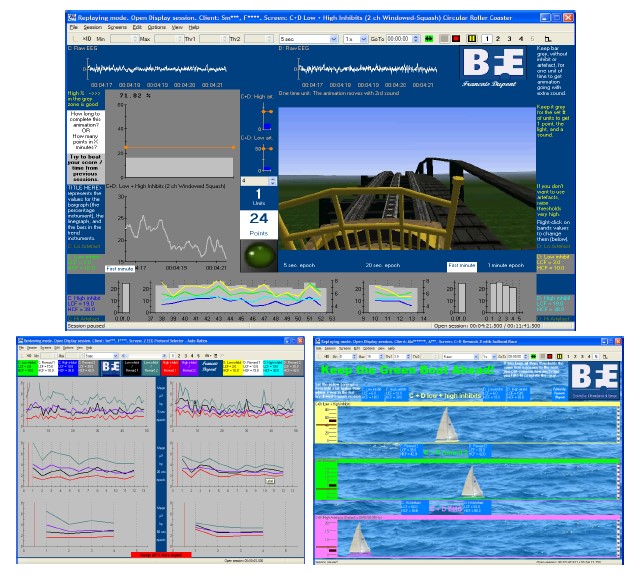
Task: Open the Options menu in Roller Coaster window
Action: pyautogui.click(x=156, y=27)
